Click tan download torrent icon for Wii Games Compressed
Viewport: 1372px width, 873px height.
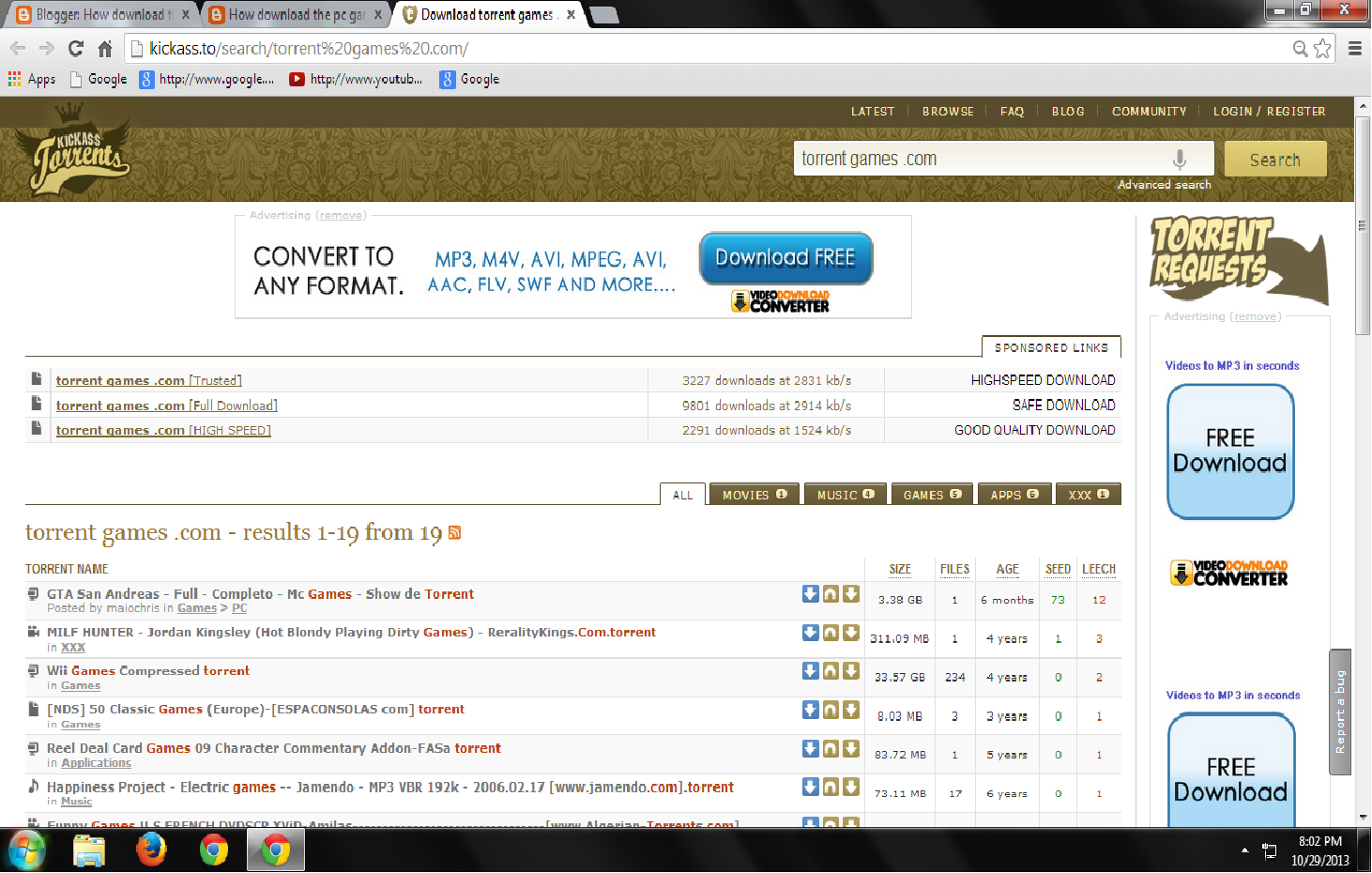point(851,671)
